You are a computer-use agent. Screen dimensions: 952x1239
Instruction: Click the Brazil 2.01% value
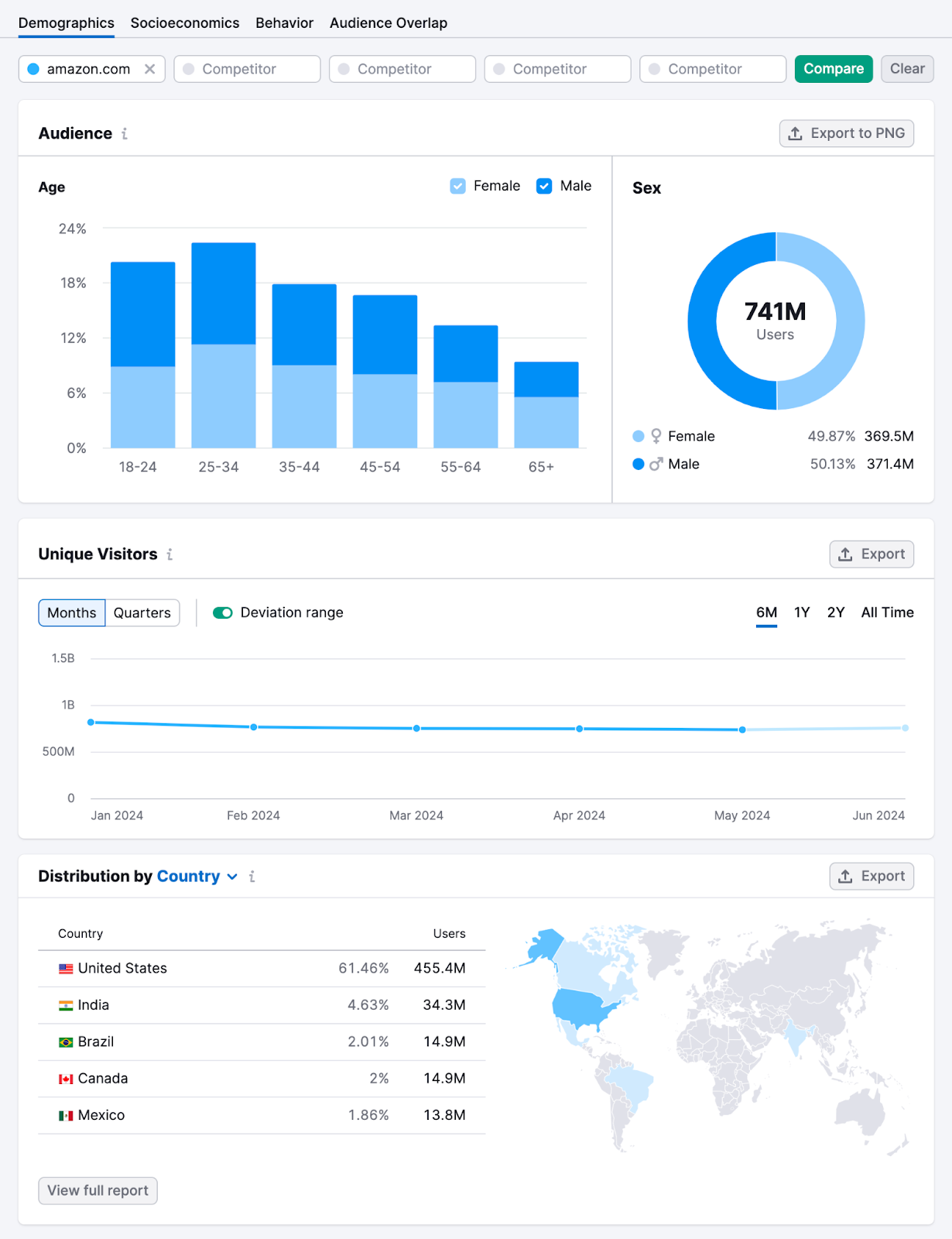(368, 1042)
